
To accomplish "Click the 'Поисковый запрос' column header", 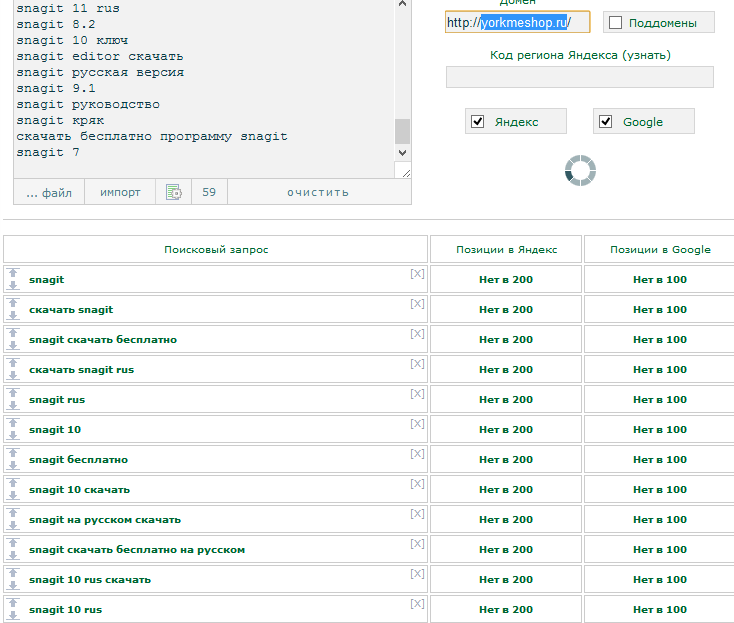I will pyautogui.click(x=216, y=249).
